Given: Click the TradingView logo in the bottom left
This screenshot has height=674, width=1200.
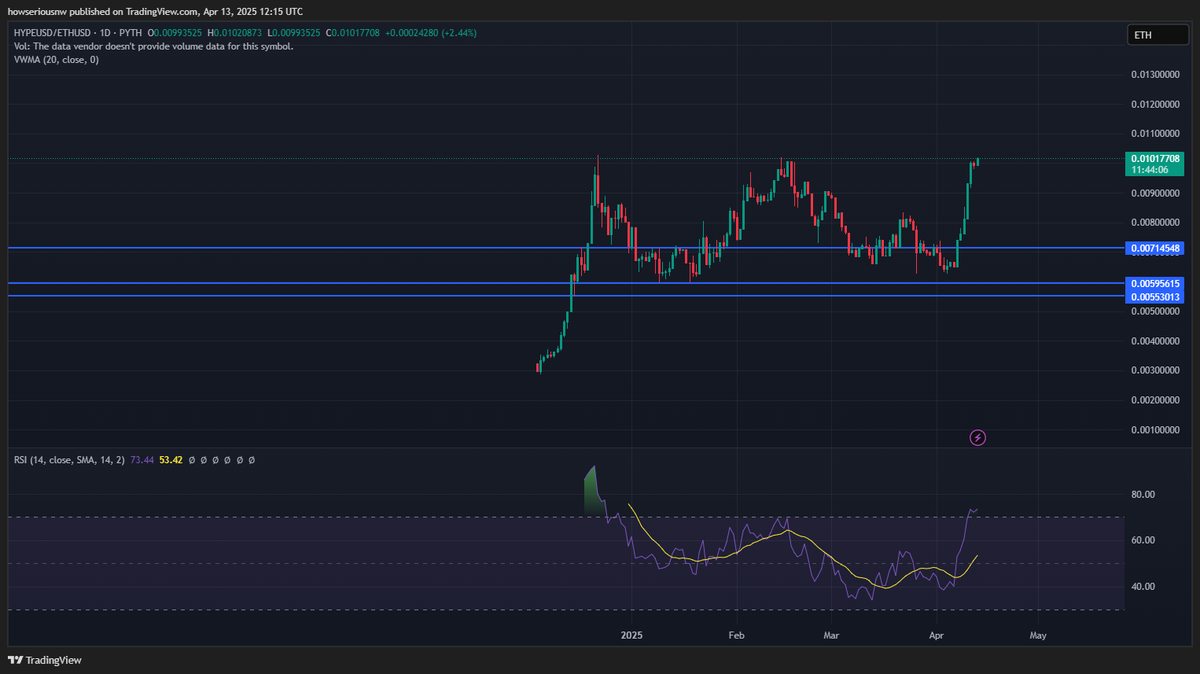Looking at the screenshot, I should 45,660.
